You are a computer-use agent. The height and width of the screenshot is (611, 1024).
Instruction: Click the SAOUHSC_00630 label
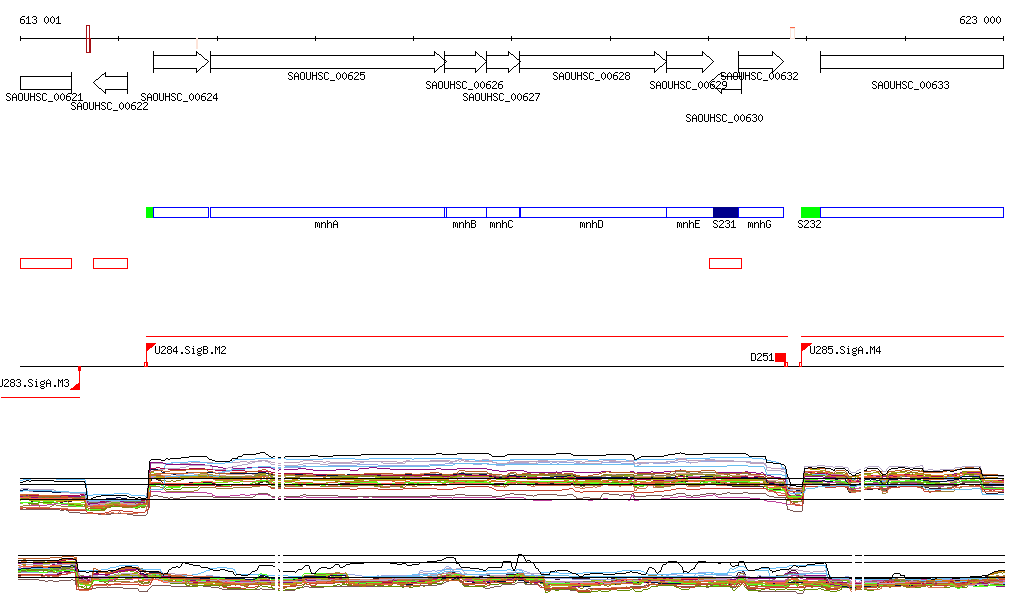pyautogui.click(x=724, y=118)
